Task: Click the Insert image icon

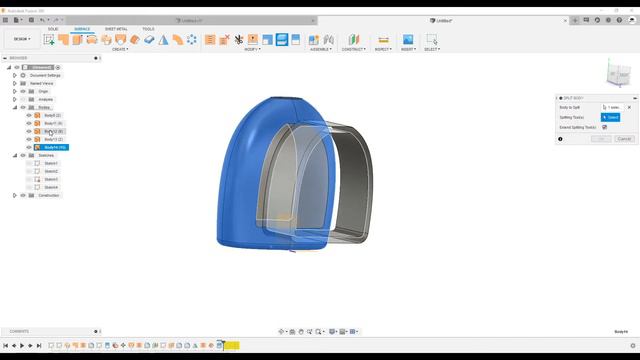Action: click(408, 40)
